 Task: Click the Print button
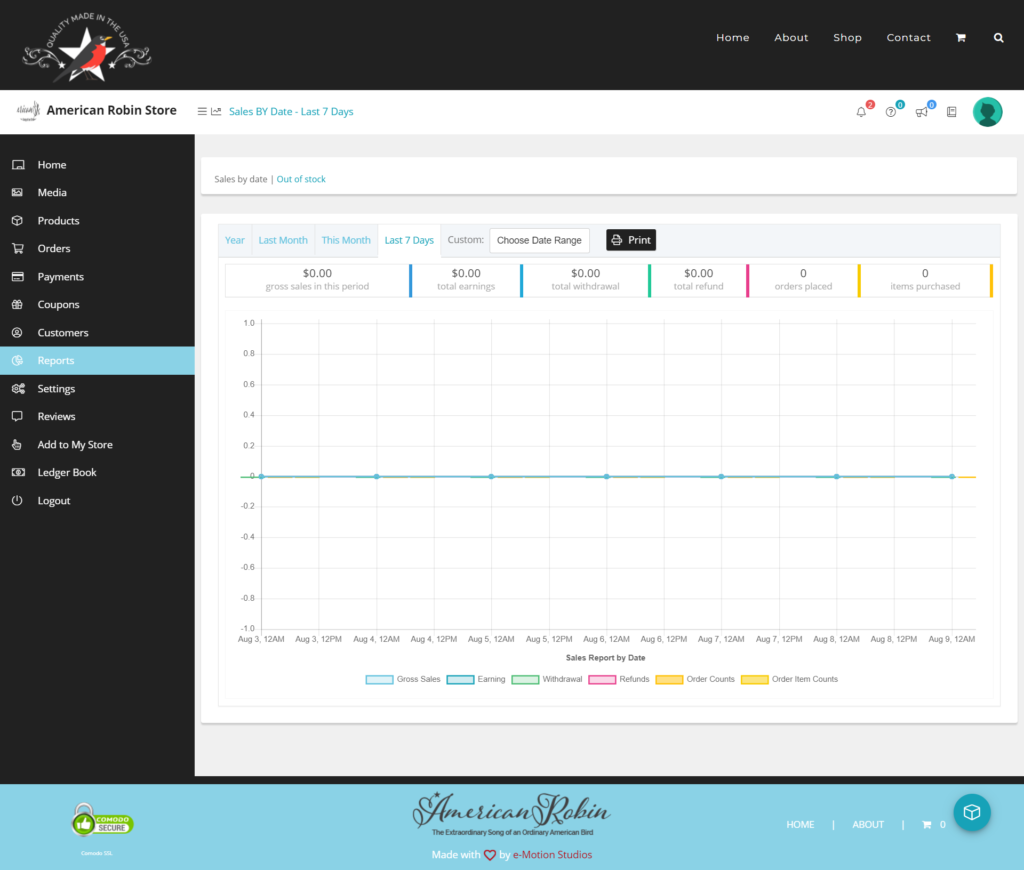[x=631, y=240]
